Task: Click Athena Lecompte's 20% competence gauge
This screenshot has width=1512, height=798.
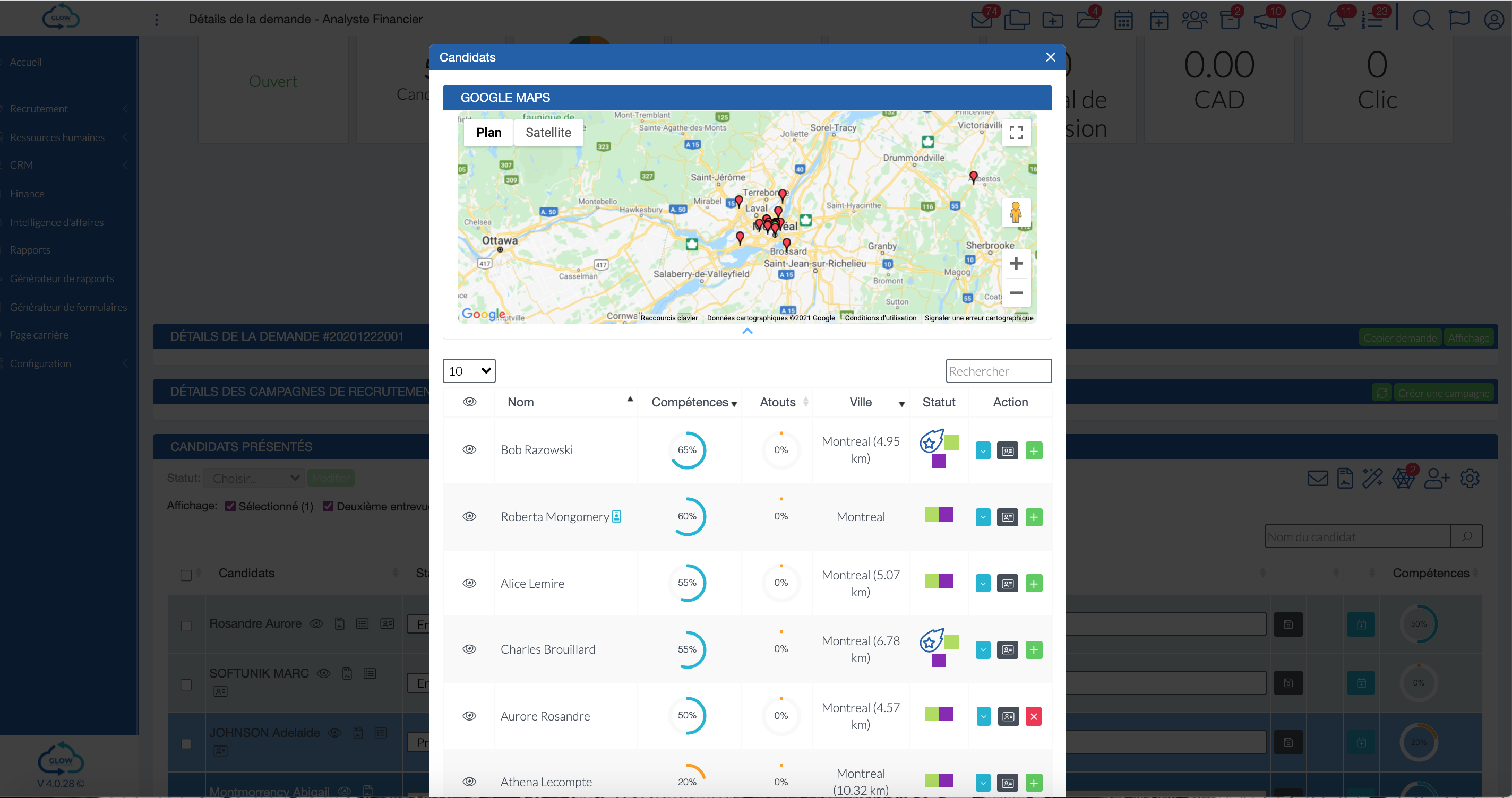Action: (687, 782)
